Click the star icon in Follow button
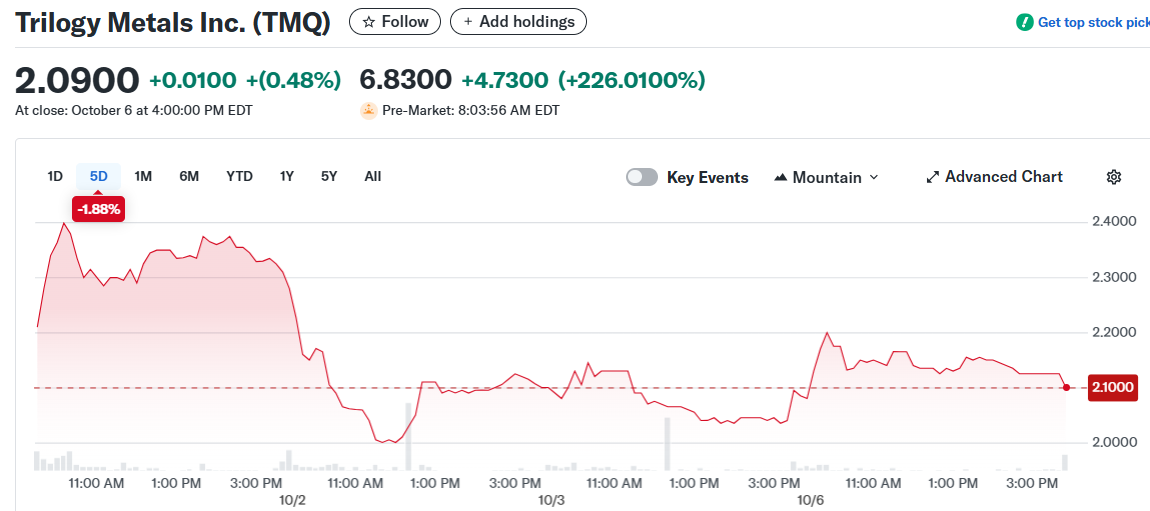Viewport: 1150px width, 511px height. [x=368, y=21]
